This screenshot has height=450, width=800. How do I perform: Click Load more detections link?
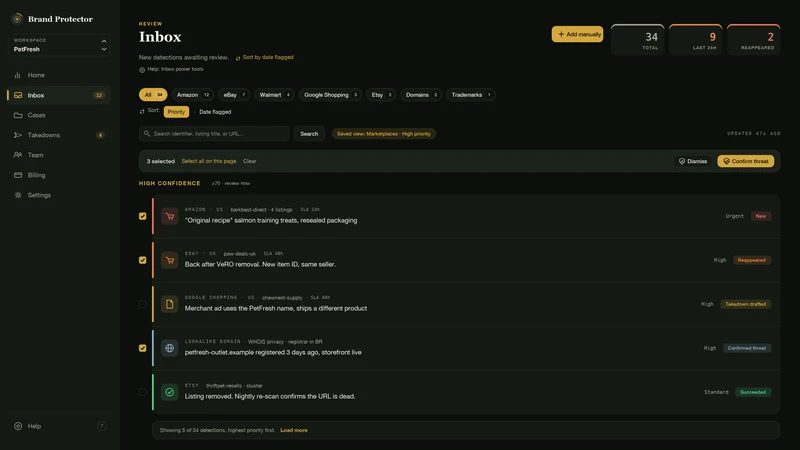pyautogui.click(x=294, y=430)
